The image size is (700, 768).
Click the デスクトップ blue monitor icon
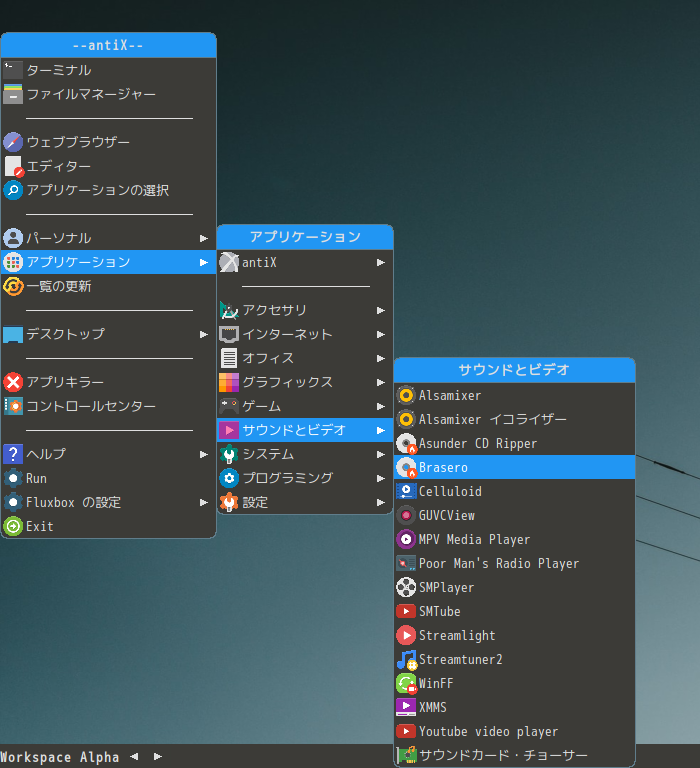[x=13, y=334]
